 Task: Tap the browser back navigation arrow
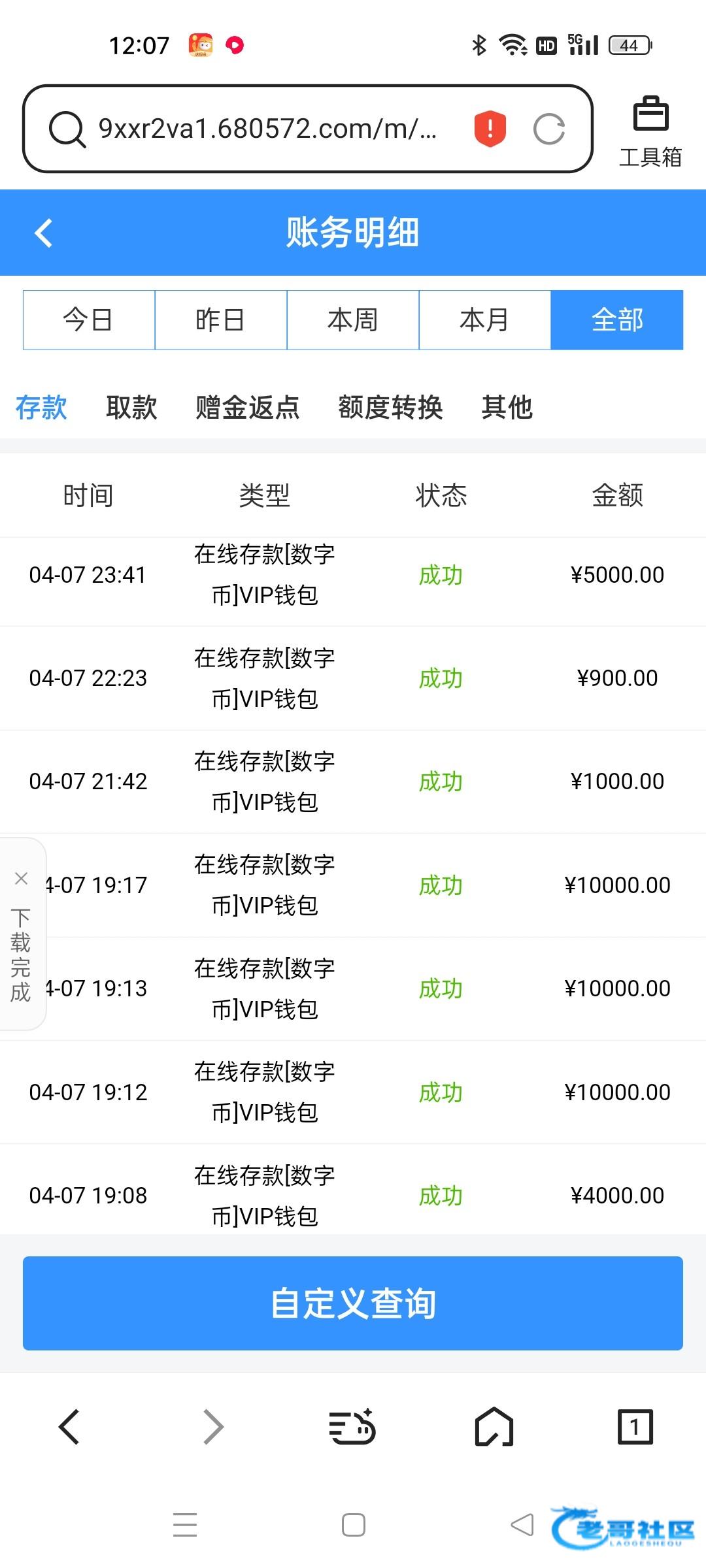(69, 1426)
